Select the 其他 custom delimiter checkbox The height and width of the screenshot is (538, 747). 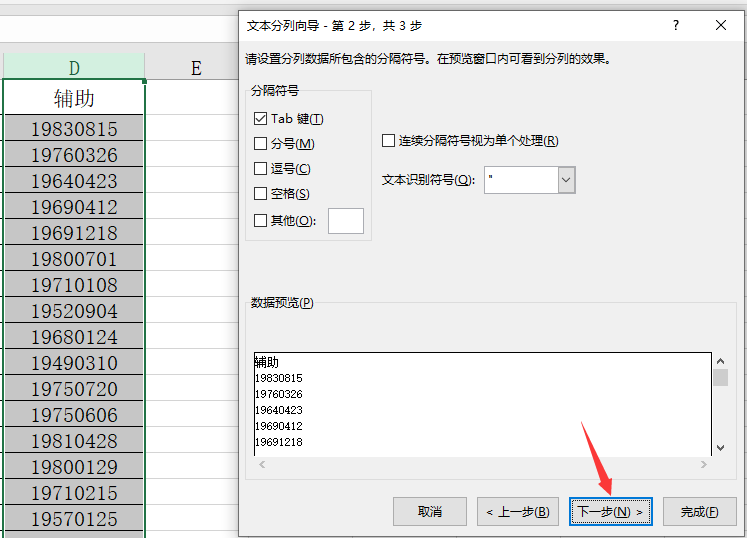coord(261,220)
